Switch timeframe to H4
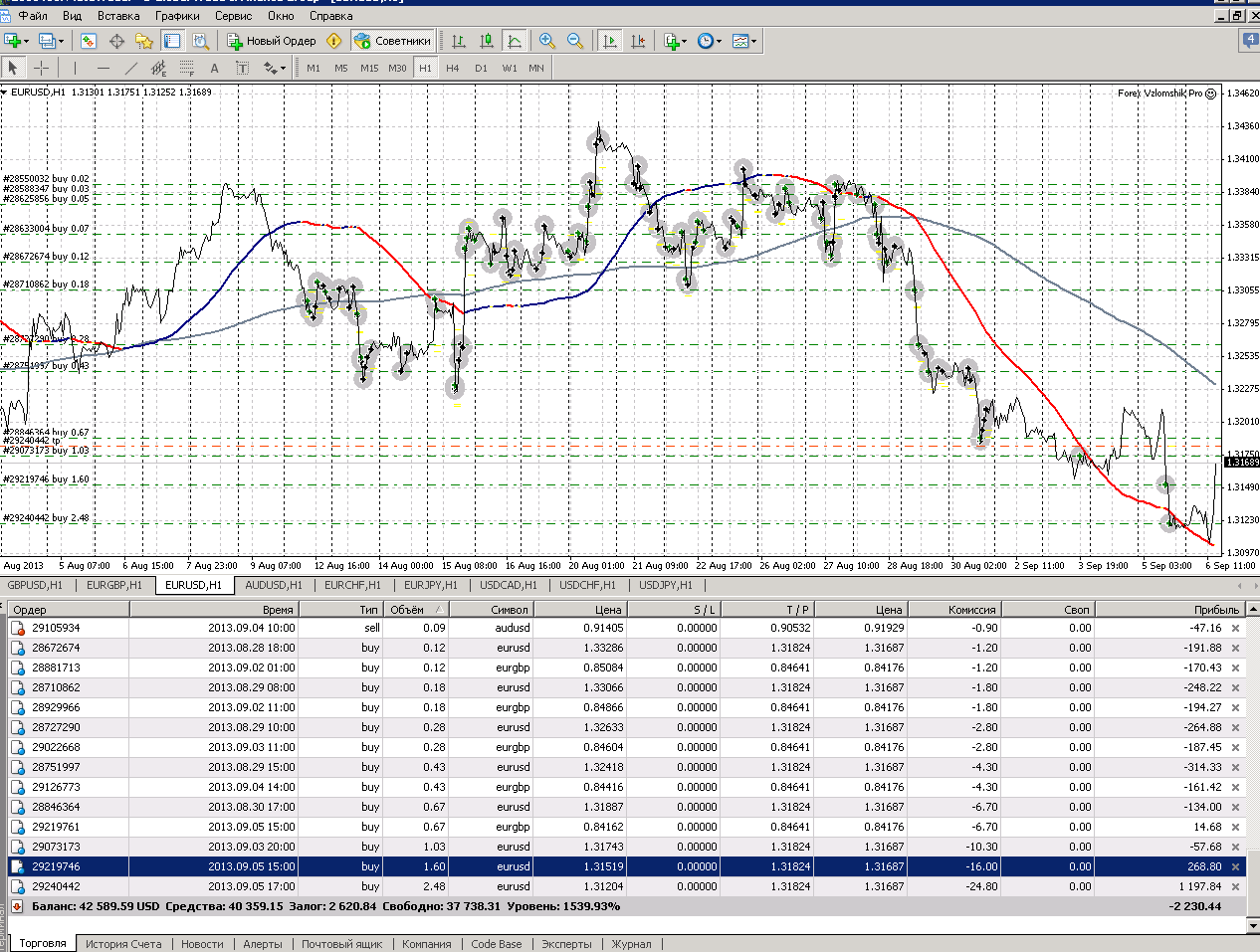 453,68
